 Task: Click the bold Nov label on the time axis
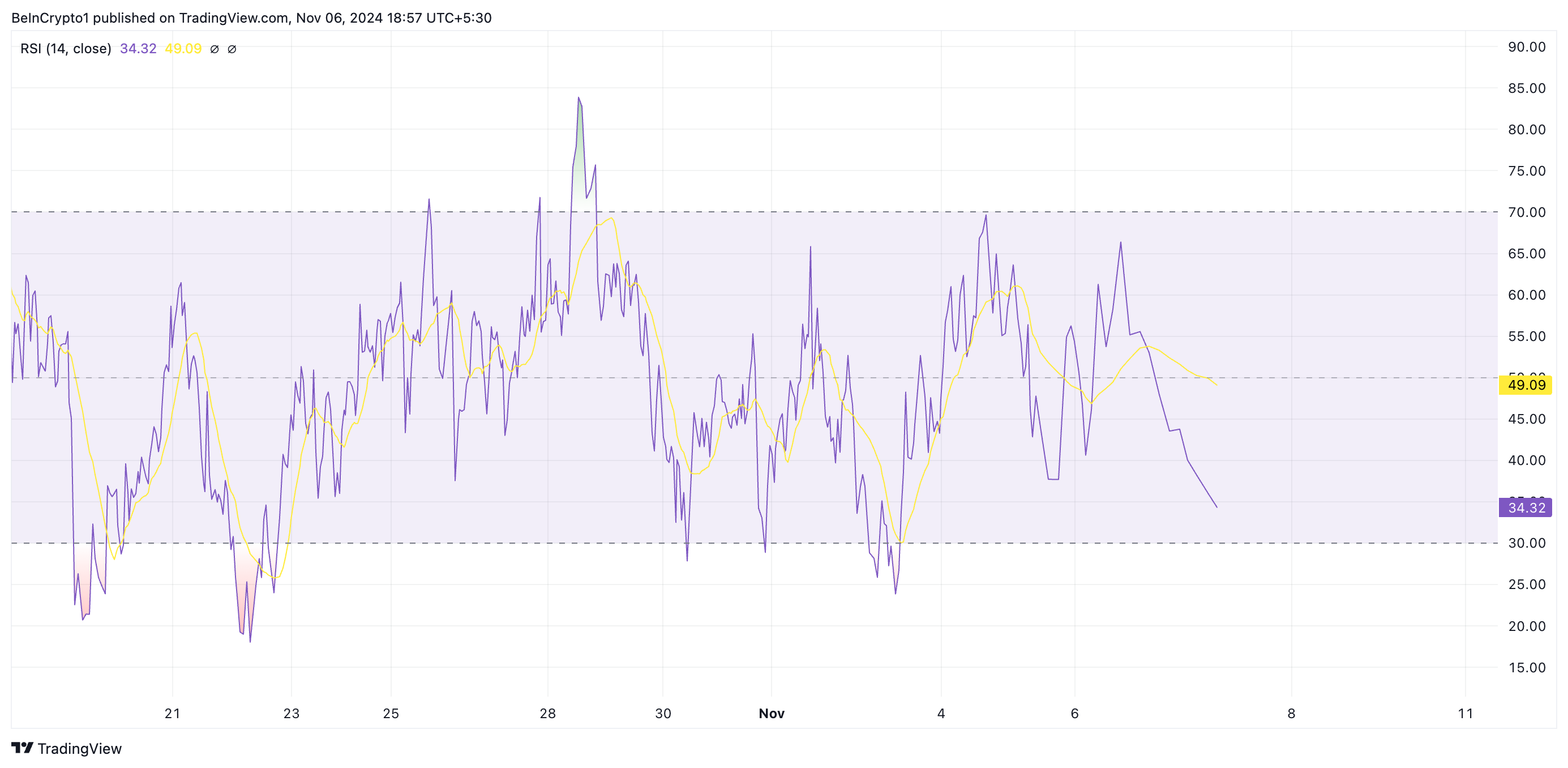tap(771, 713)
